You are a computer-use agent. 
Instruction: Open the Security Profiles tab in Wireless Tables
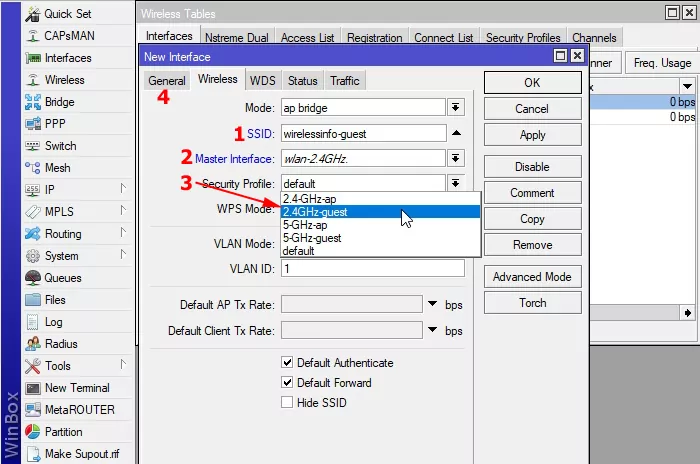point(523,38)
